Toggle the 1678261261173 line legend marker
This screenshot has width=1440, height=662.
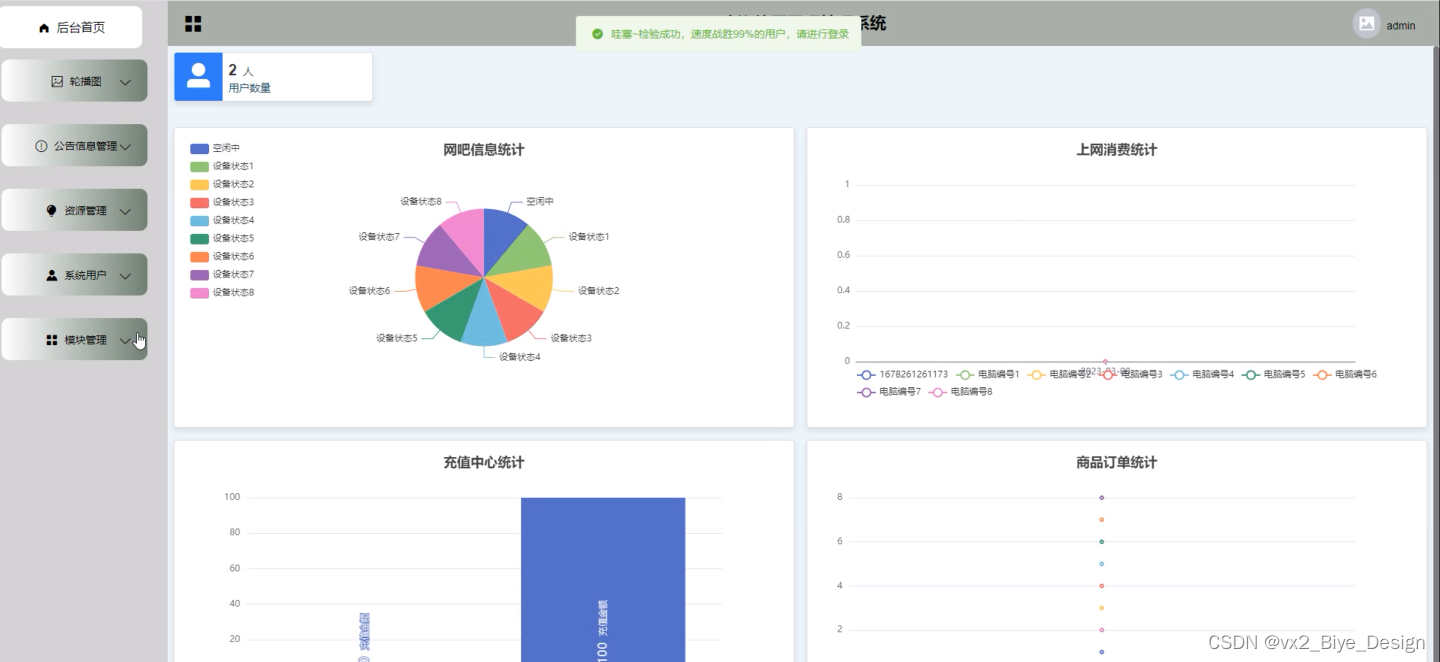click(x=866, y=374)
